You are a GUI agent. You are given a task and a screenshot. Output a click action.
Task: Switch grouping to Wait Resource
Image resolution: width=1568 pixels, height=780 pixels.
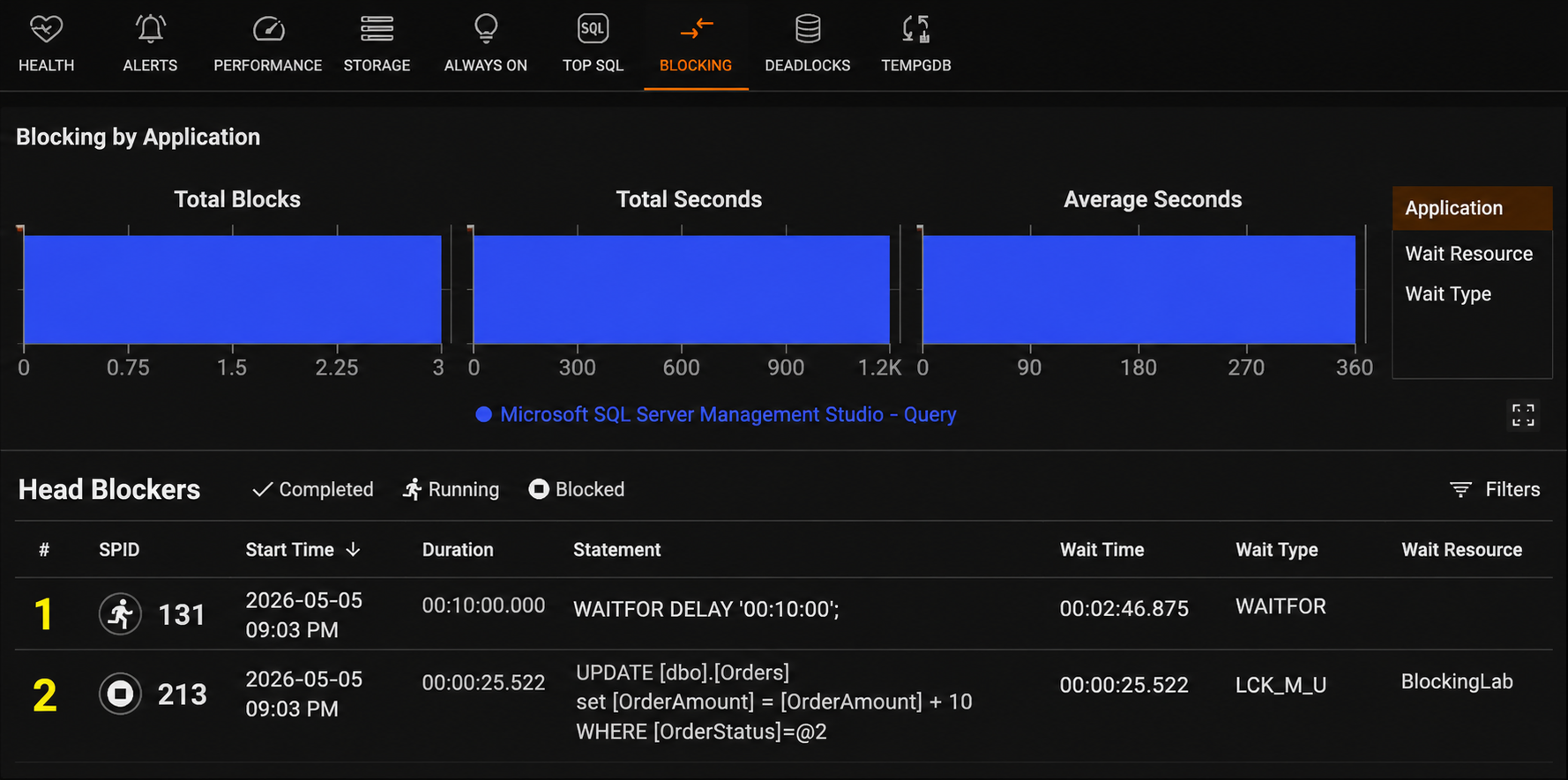click(1469, 254)
